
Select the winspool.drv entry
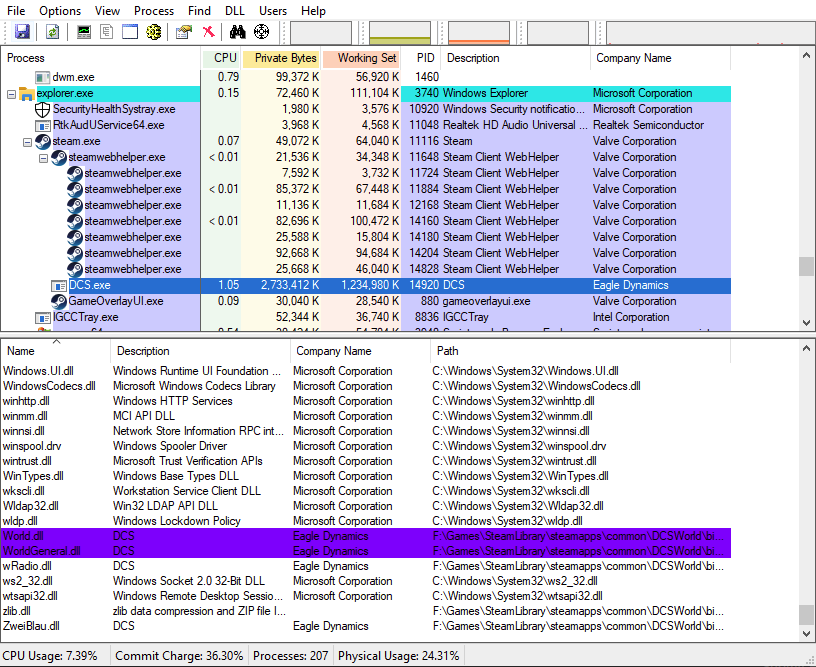[x=366, y=446]
